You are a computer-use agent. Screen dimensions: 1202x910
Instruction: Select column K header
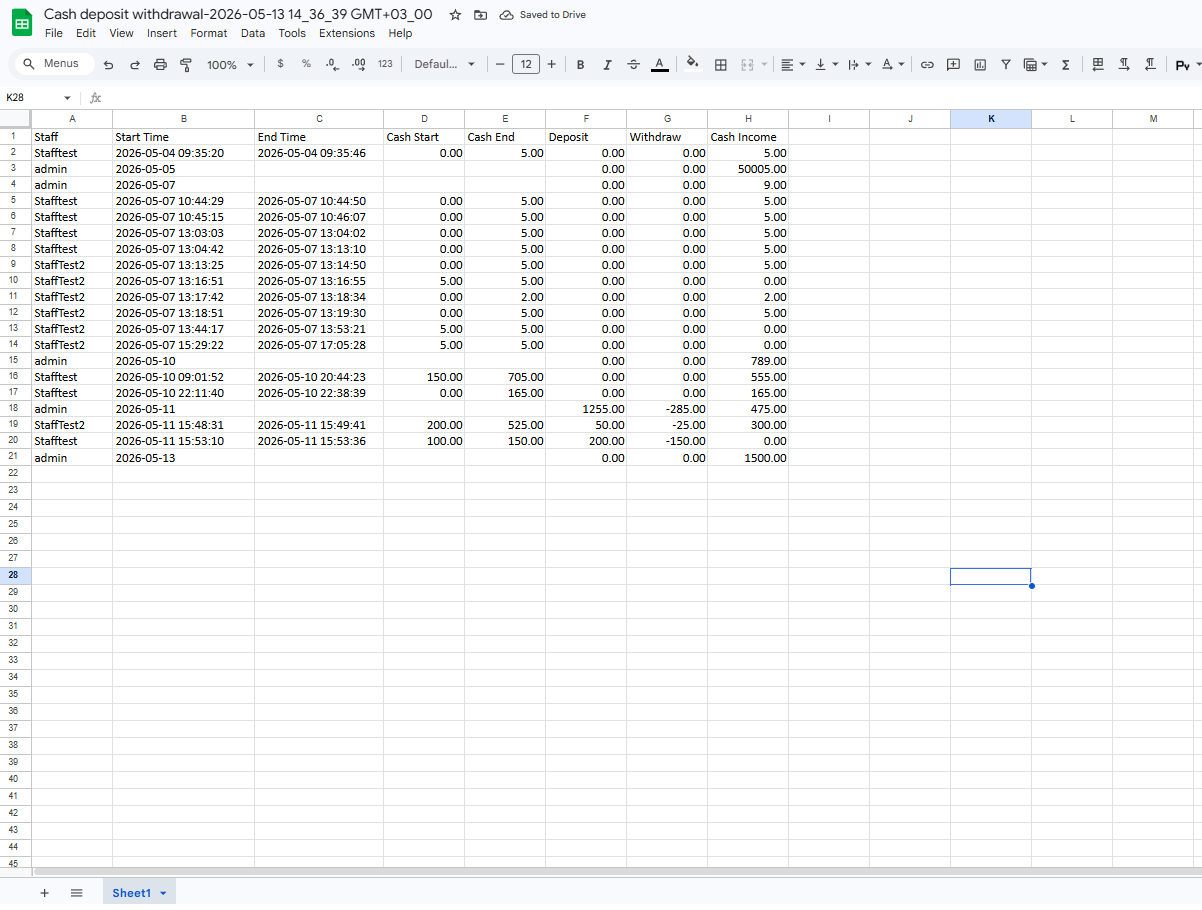pos(991,119)
